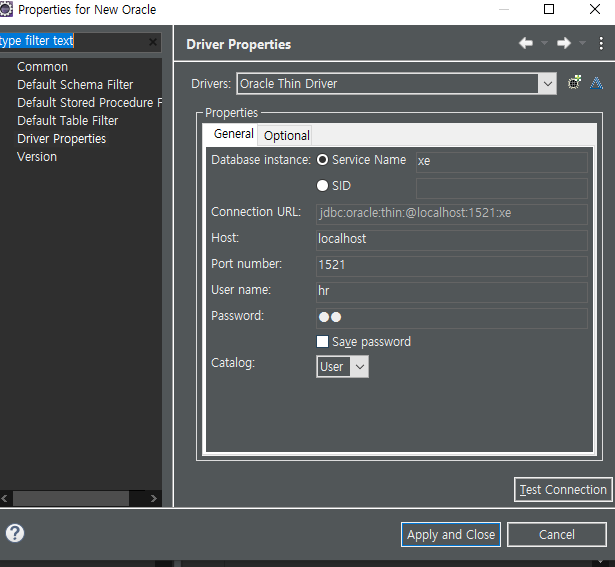
Task: Click the User name field hr
Action: tap(452, 292)
